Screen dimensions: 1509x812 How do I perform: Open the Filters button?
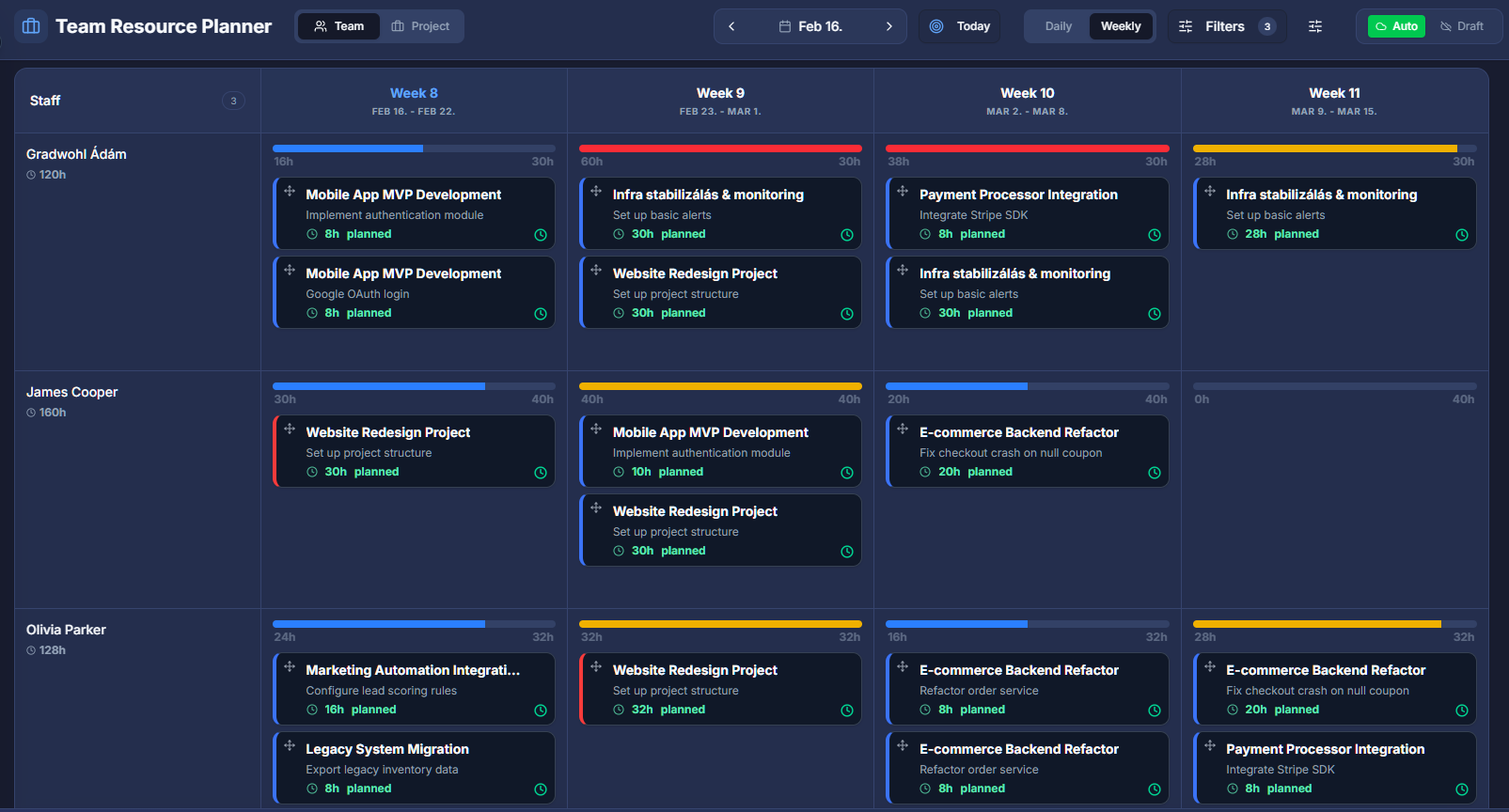1226,26
